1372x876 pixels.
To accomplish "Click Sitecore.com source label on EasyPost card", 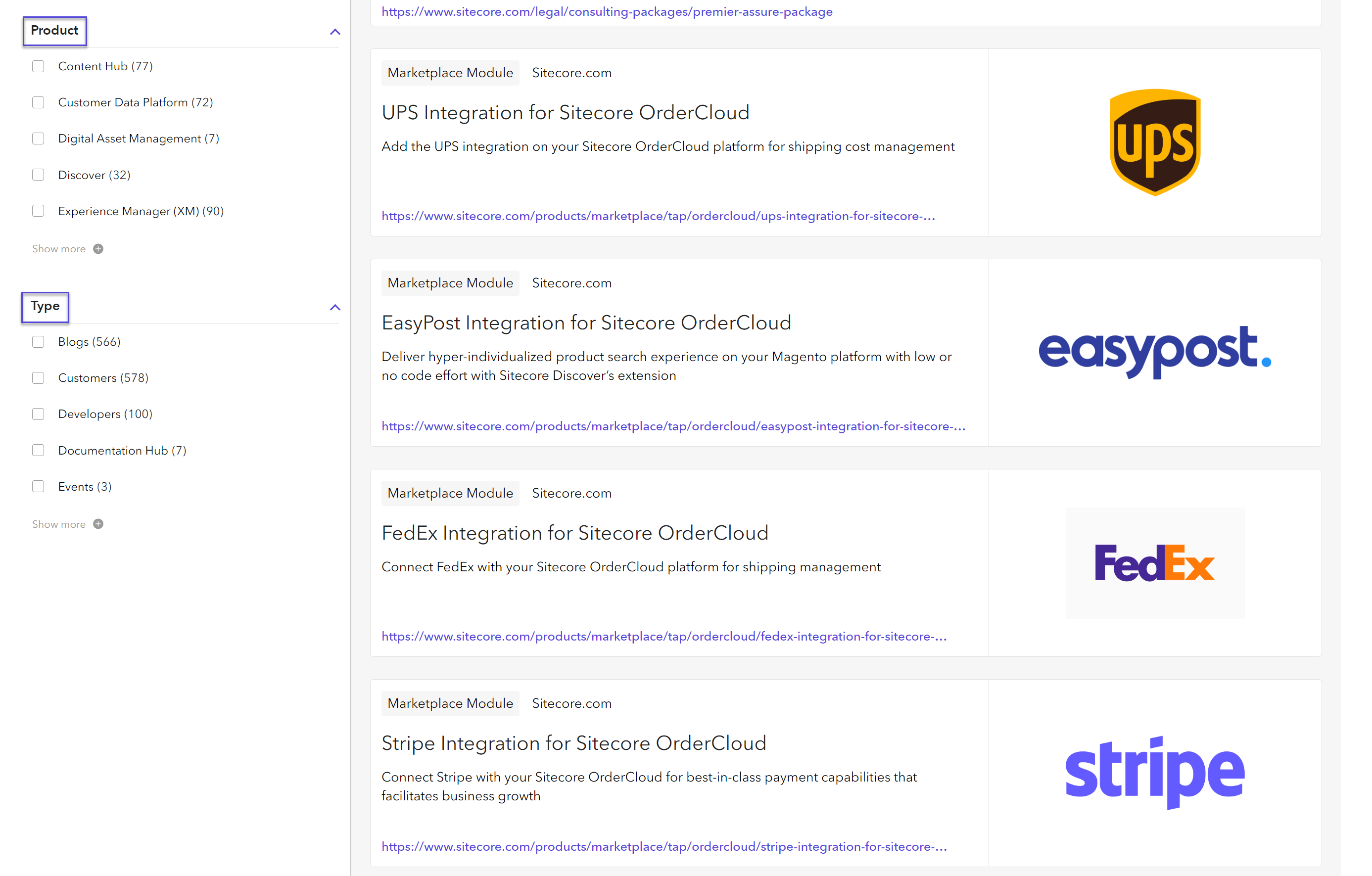I will (x=571, y=283).
